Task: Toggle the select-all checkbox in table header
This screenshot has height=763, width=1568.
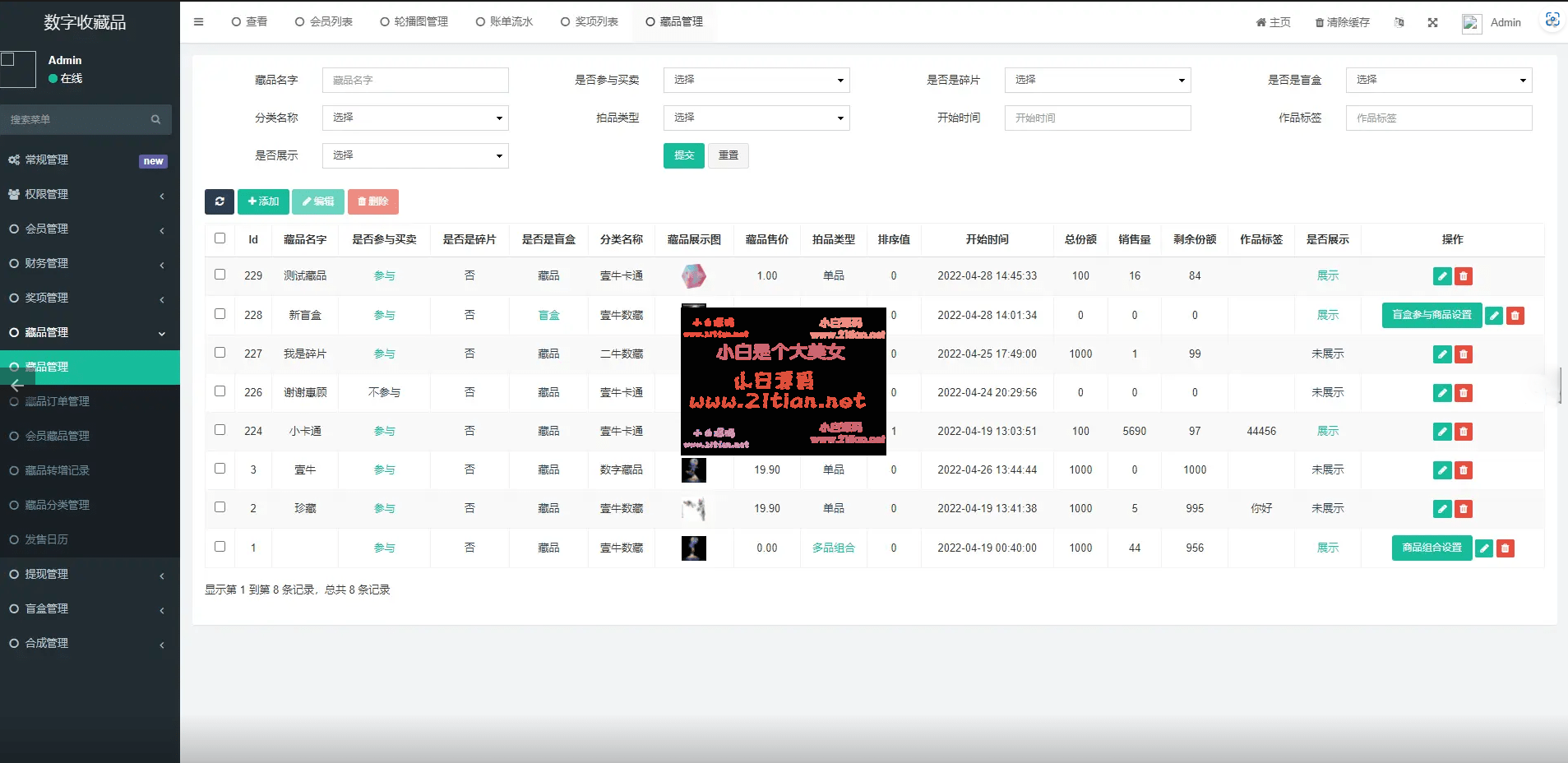Action: click(220, 238)
